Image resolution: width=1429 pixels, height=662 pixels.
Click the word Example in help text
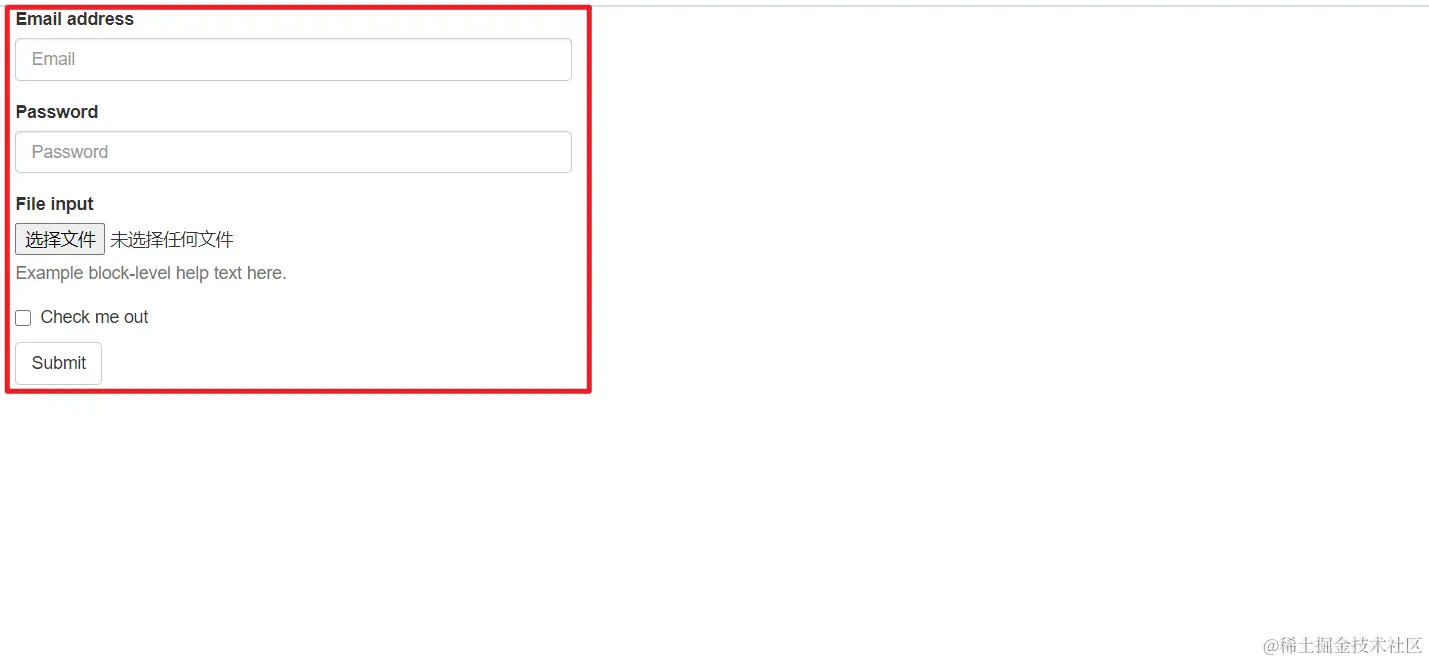pos(50,273)
